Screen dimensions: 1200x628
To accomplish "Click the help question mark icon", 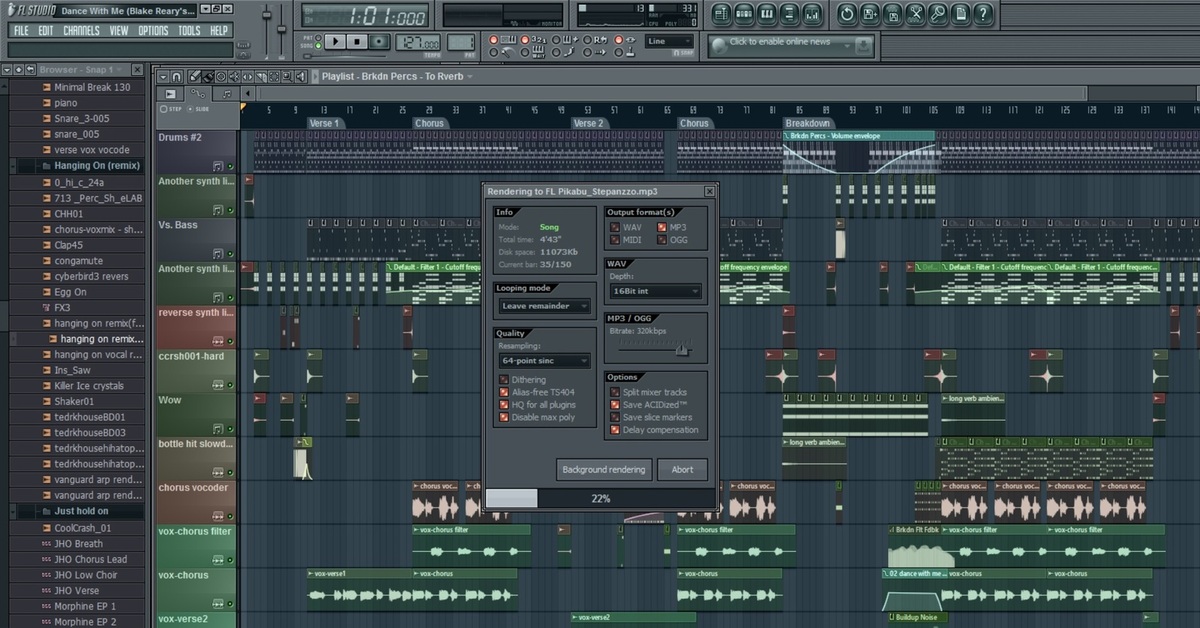I will pos(984,15).
